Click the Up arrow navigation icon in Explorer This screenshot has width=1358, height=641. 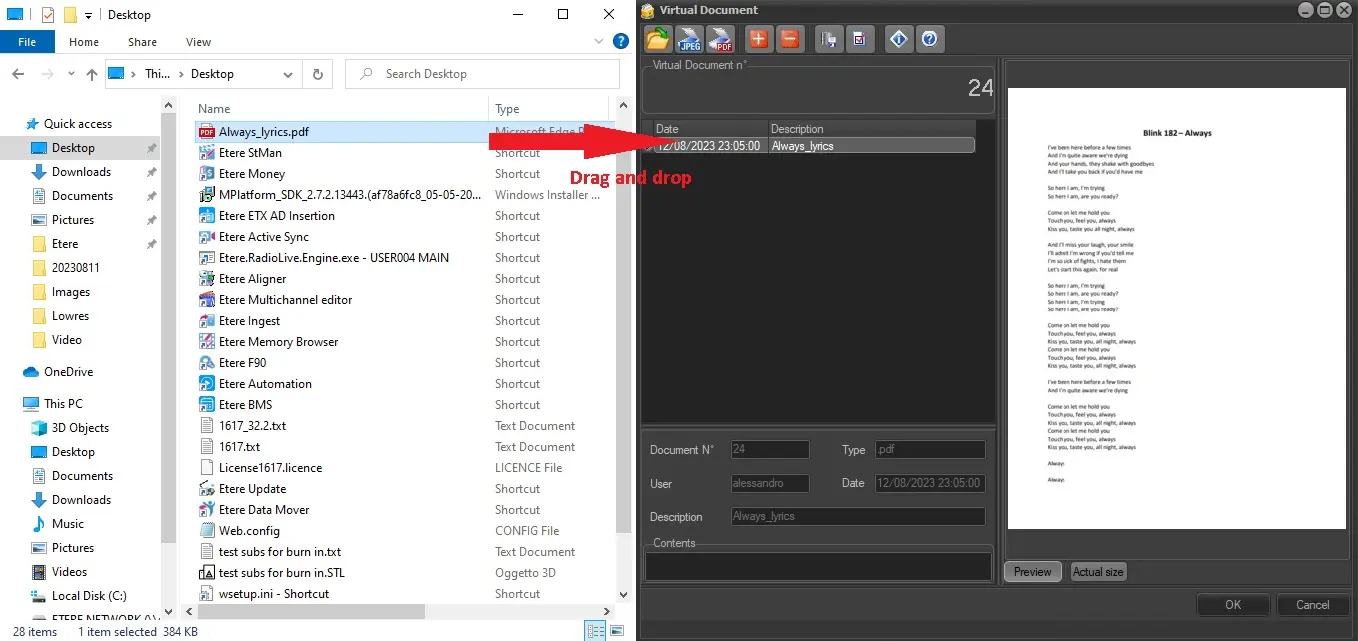[x=92, y=74]
